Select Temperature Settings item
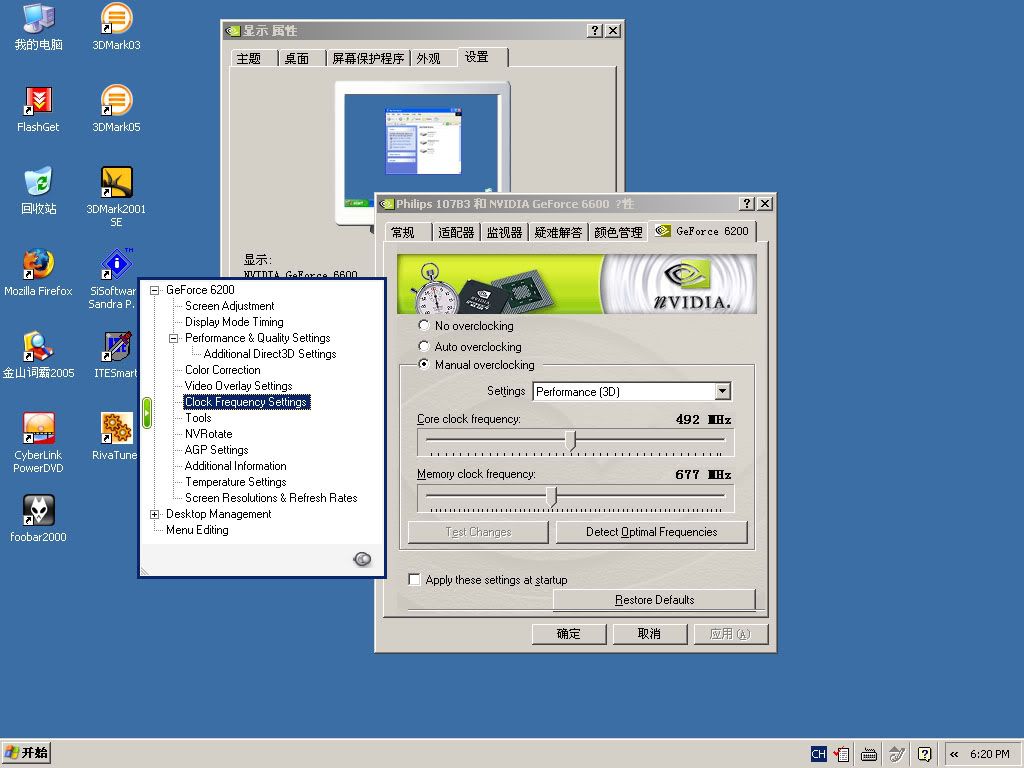The height and width of the screenshot is (768, 1024). (x=236, y=482)
